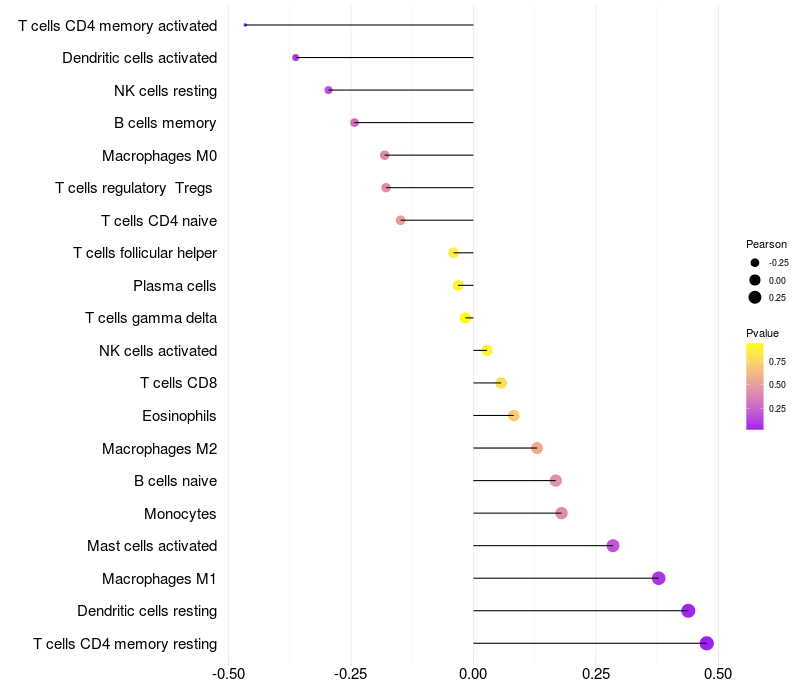
Task: Click the Macrophages M2 orange dot
Action: click(x=537, y=448)
